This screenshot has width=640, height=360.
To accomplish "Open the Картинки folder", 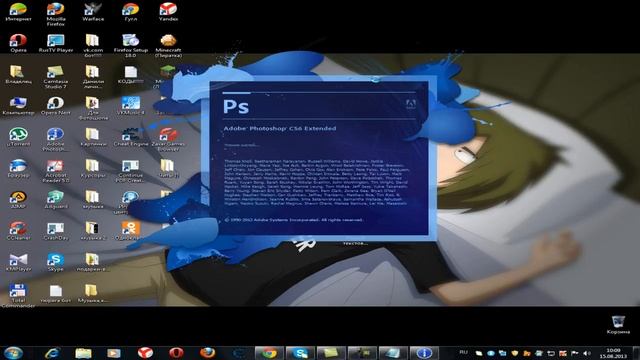I will tap(93, 138).
